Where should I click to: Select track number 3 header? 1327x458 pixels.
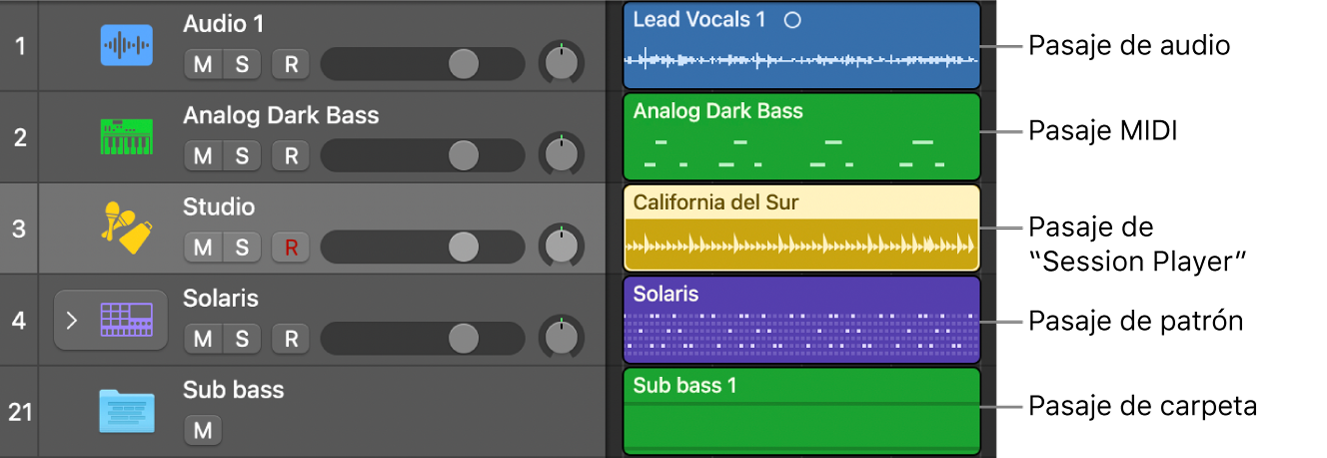(x=19, y=228)
